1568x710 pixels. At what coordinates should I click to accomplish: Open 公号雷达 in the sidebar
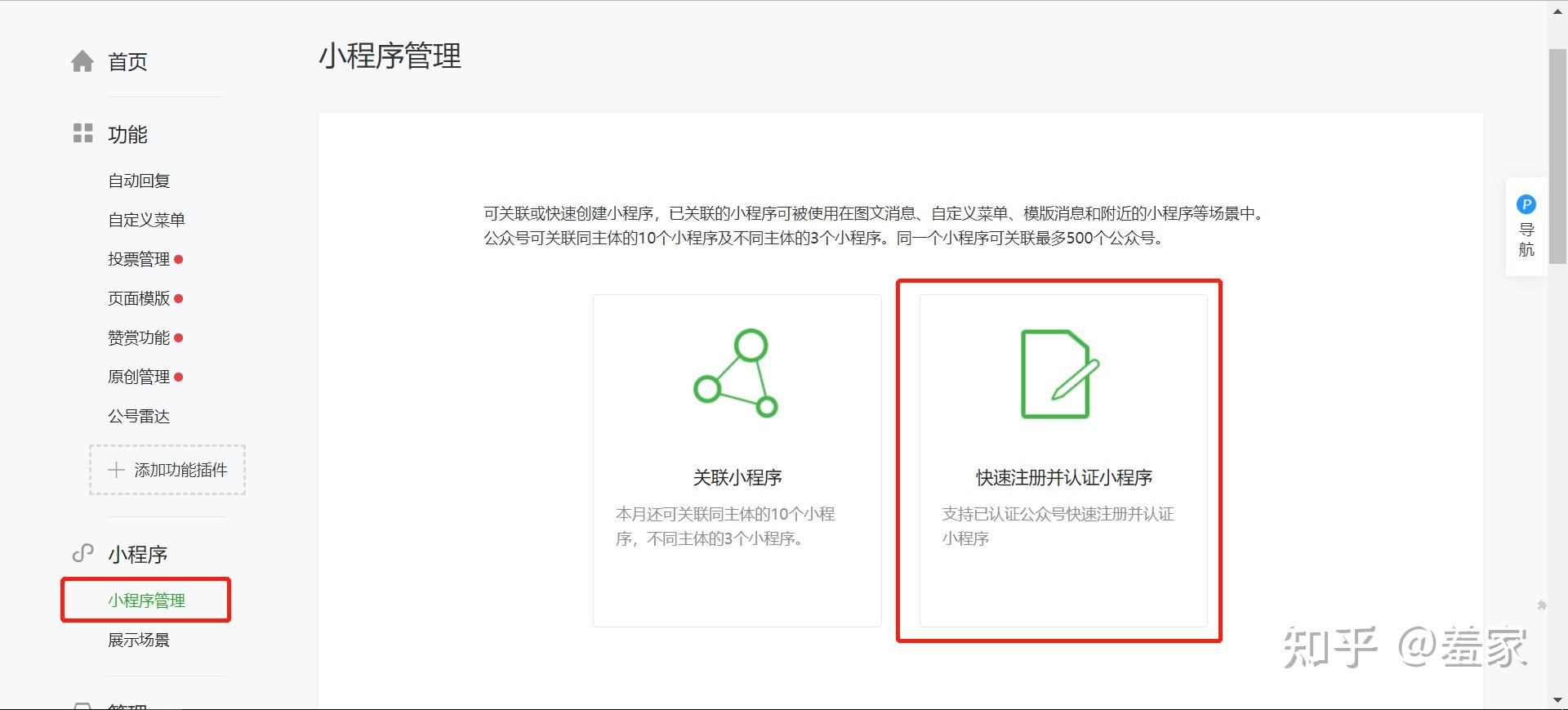point(139,416)
